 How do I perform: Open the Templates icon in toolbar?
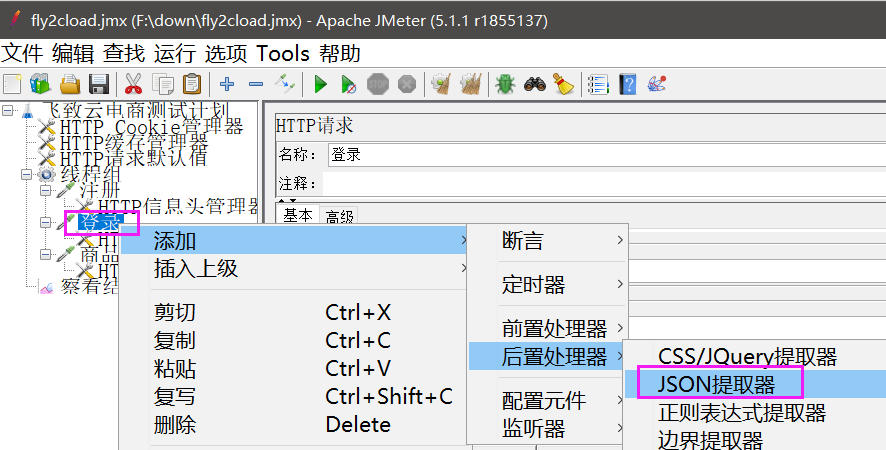(x=41, y=84)
